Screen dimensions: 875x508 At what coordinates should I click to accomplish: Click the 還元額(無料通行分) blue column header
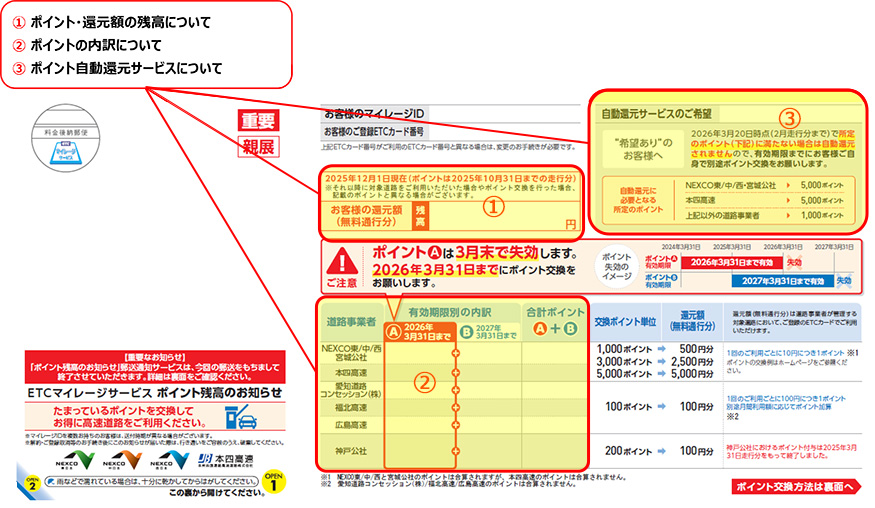692,322
